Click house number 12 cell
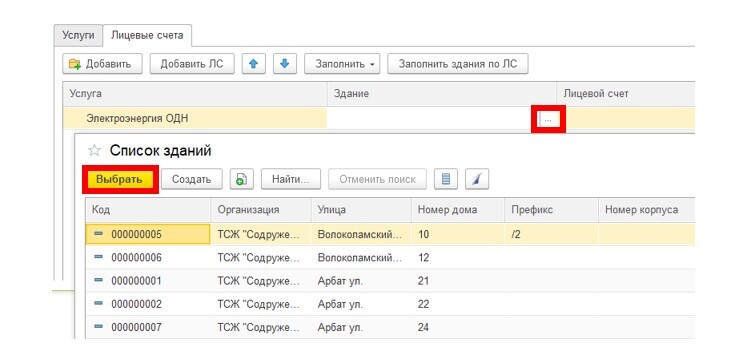Screen dimensions: 743x361 click(457, 257)
